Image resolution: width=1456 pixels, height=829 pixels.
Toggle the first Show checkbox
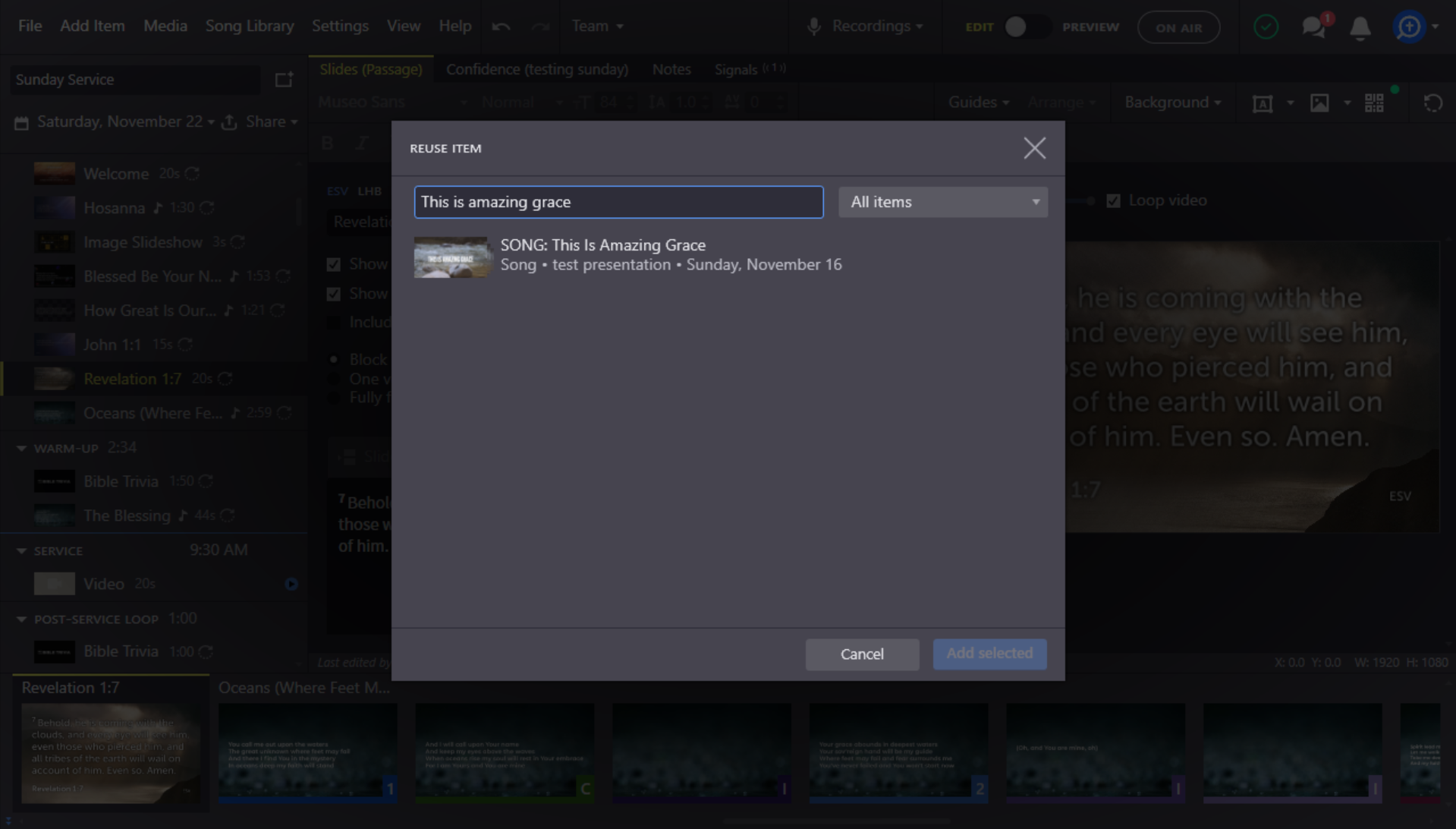tap(333, 264)
